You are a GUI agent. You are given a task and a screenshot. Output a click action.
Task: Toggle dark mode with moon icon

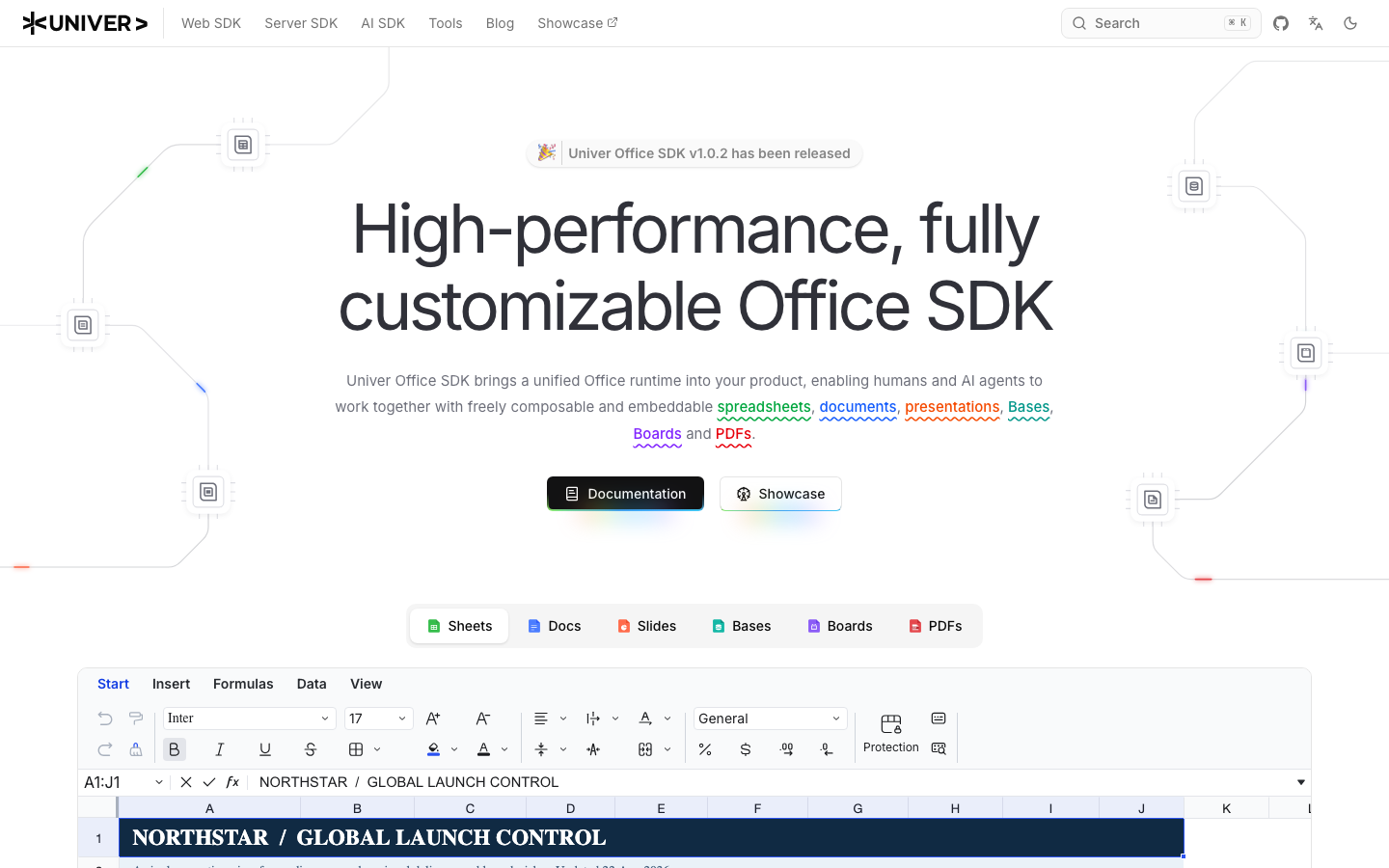(x=1350, y=23)
